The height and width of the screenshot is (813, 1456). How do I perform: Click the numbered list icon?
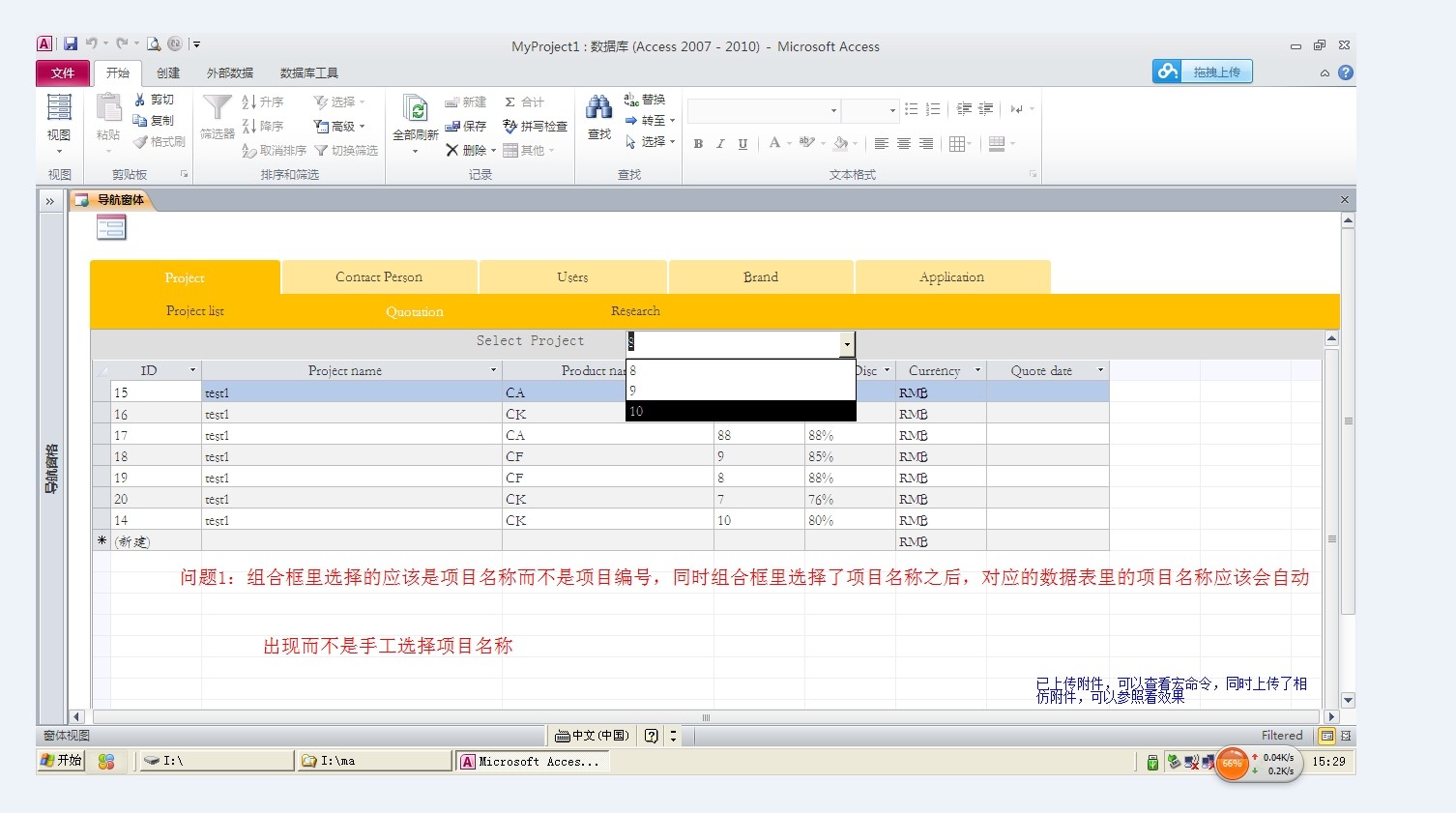933,109
